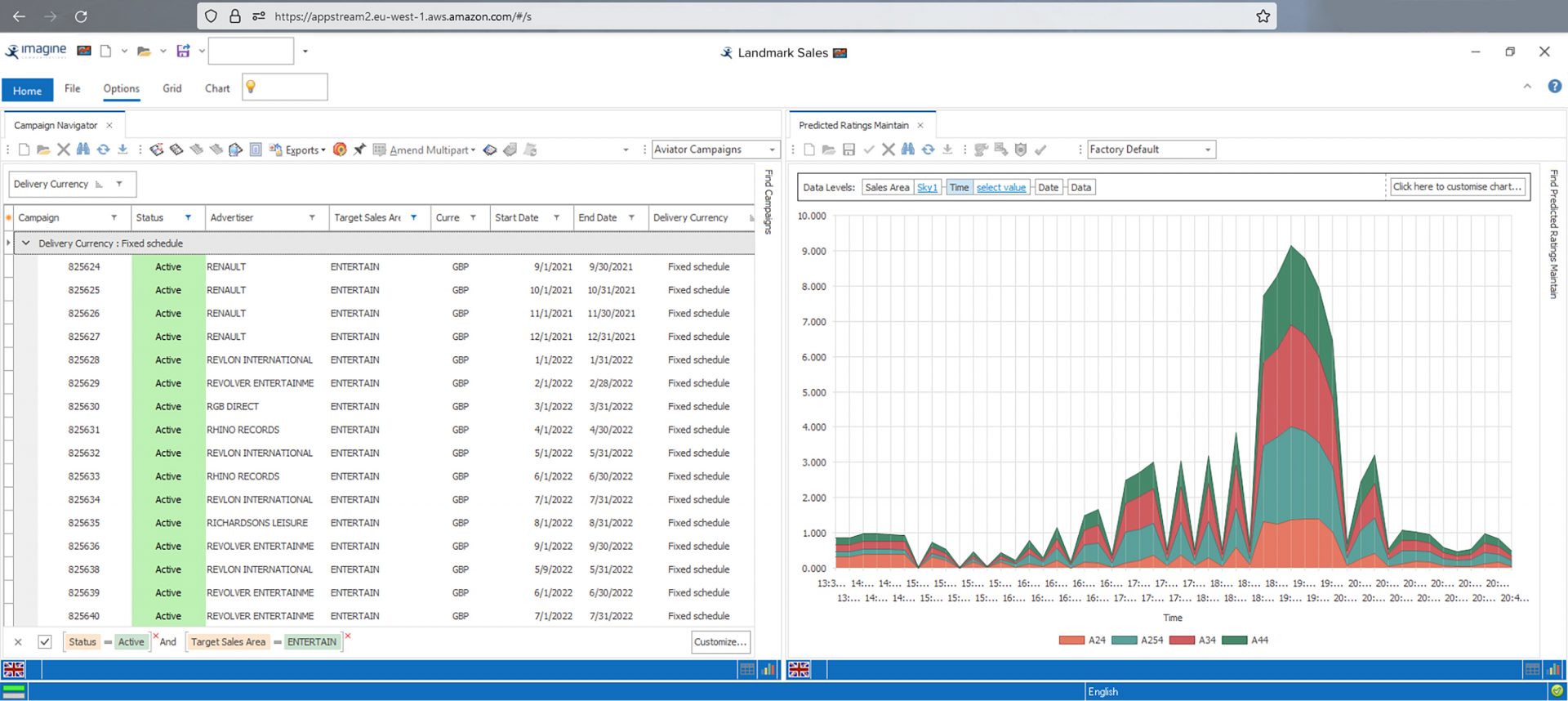Switch to the Chart ribbon tab
Screen dimensions: 1568x701
[217, 88]
